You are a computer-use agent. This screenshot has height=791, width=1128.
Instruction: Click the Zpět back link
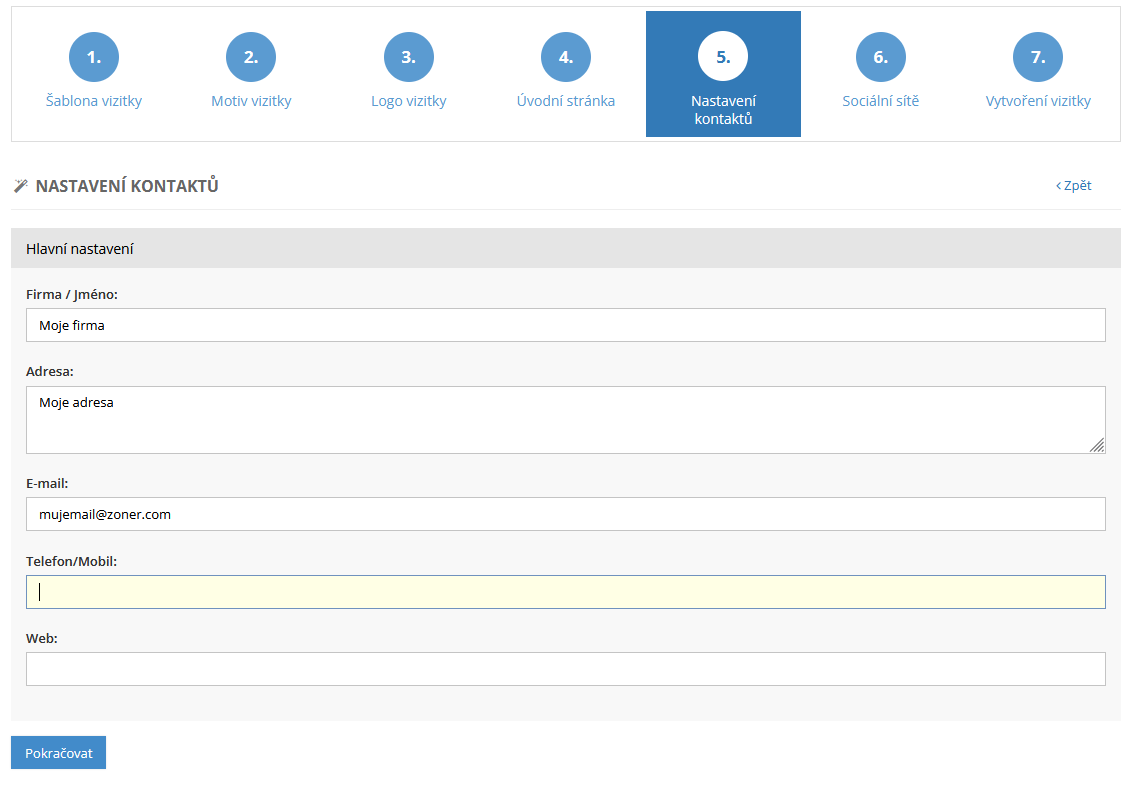[1074, 186]
